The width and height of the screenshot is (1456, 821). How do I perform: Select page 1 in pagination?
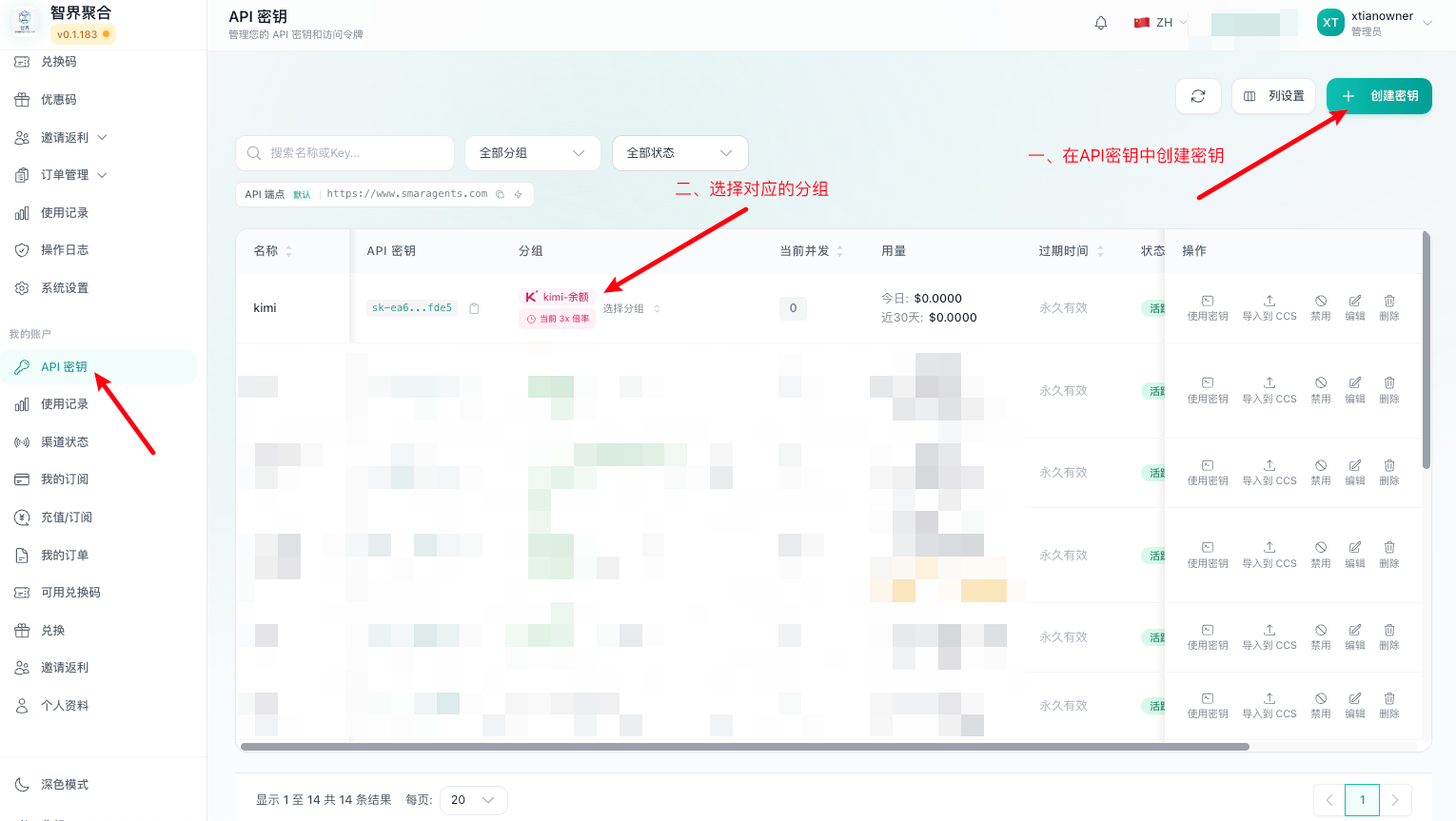coord(1362,800)
